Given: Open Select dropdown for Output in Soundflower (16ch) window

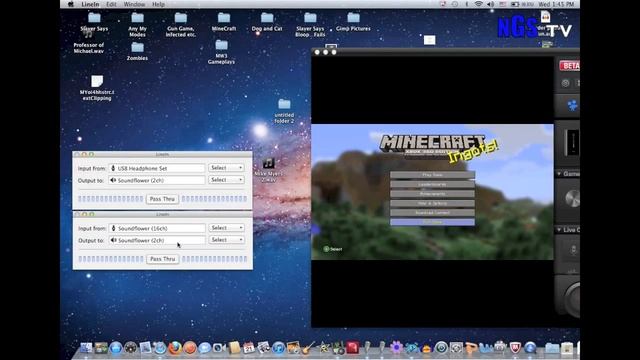Looking at the screenshot, I should click(227, 240).
